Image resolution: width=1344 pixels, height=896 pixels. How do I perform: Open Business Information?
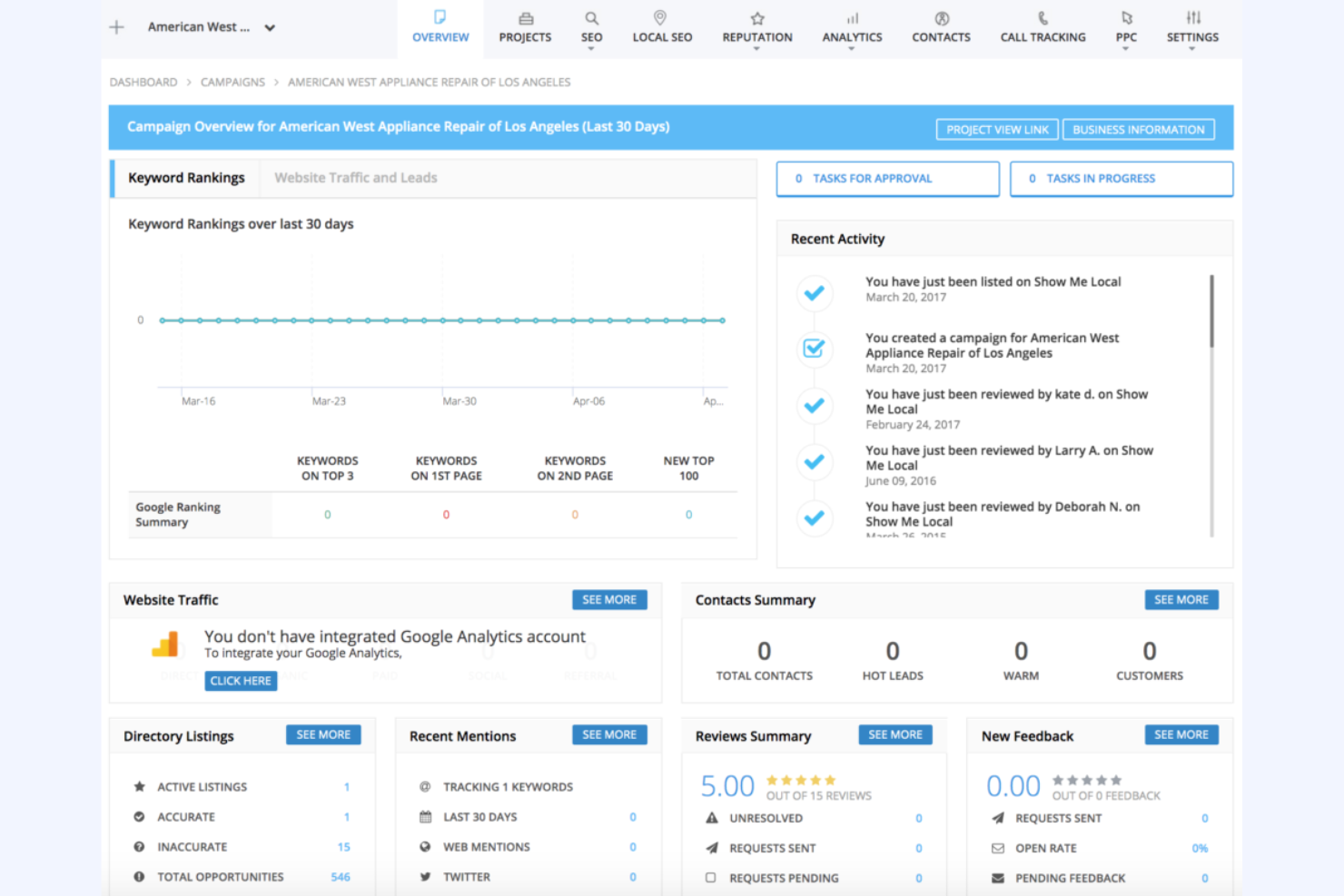pos(1139,129)
